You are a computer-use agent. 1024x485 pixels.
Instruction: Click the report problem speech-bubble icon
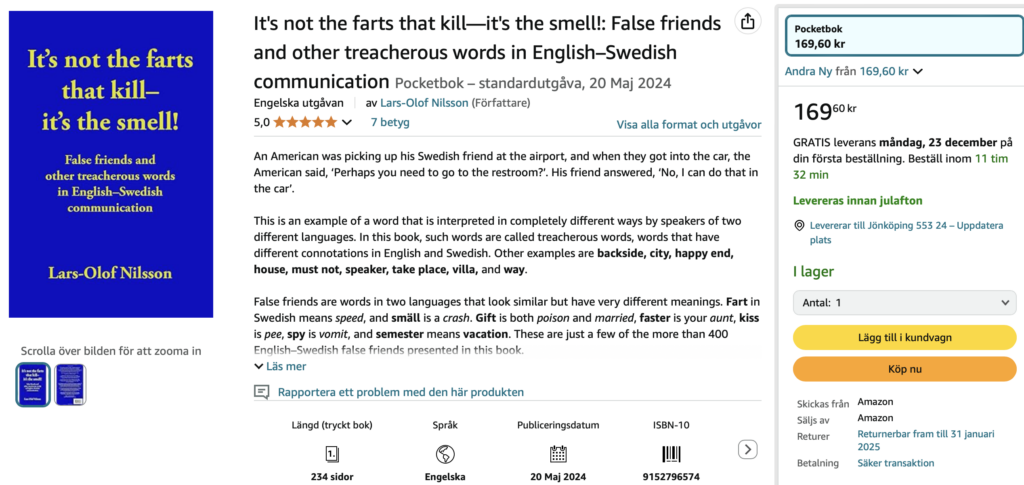pyautogui.click(x=262, y=392)
